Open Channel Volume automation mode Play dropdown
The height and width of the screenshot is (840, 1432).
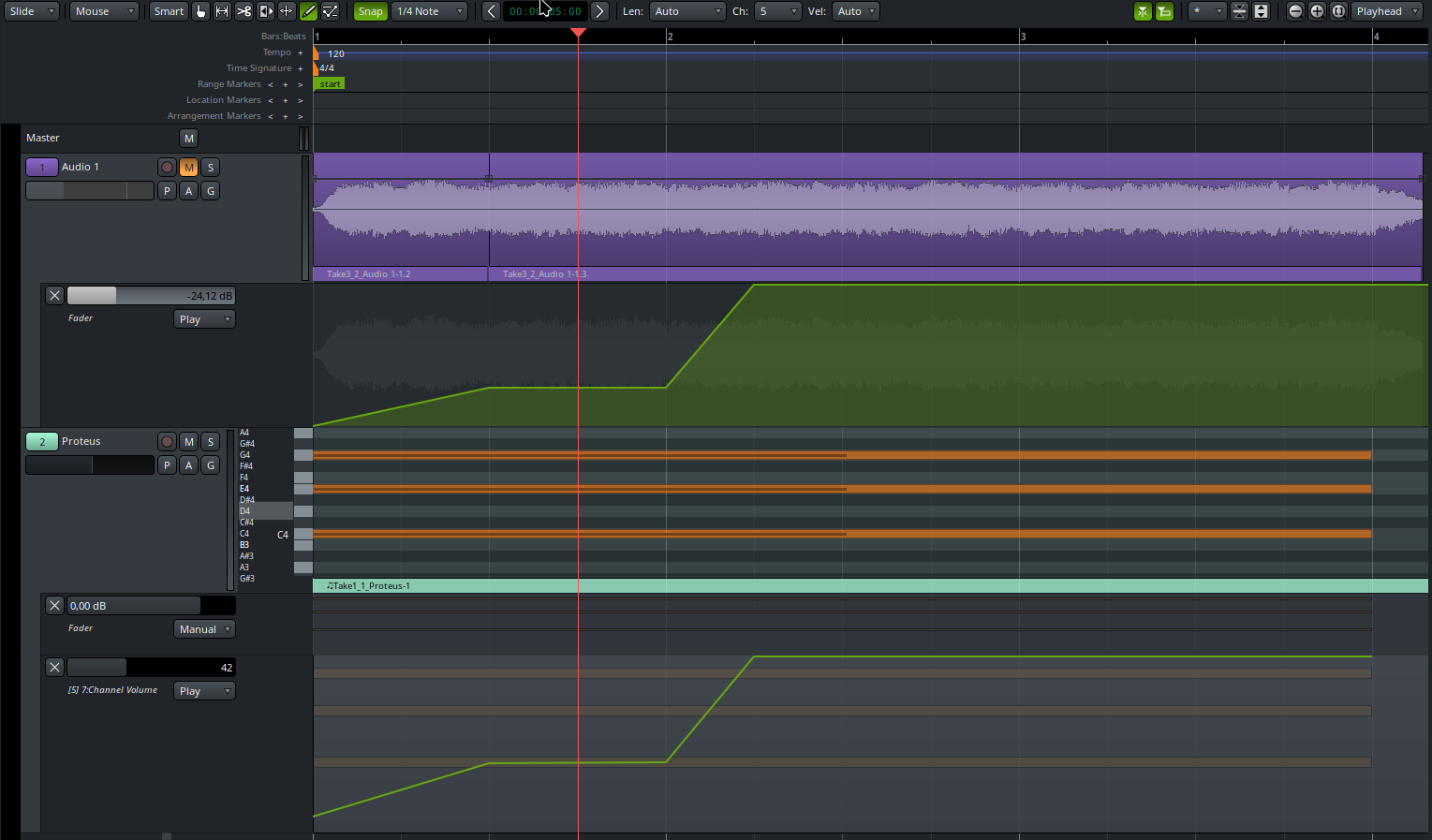click(203, 691)
